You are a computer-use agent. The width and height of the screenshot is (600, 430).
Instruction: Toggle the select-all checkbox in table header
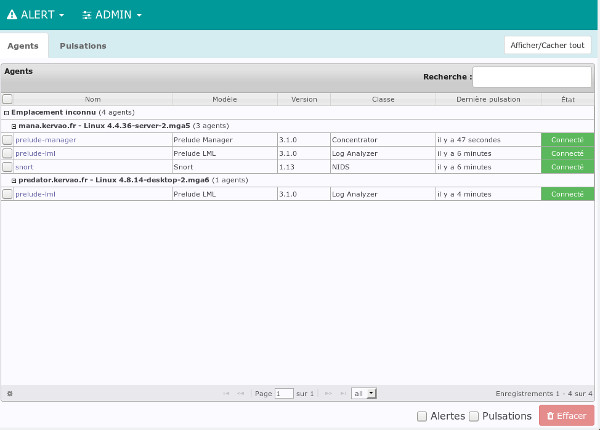pyautogui.click(x=8, y=99)
